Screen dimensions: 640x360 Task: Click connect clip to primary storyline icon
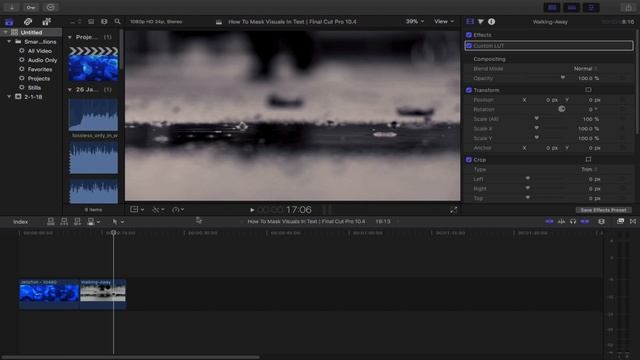[x=51, y=221]
